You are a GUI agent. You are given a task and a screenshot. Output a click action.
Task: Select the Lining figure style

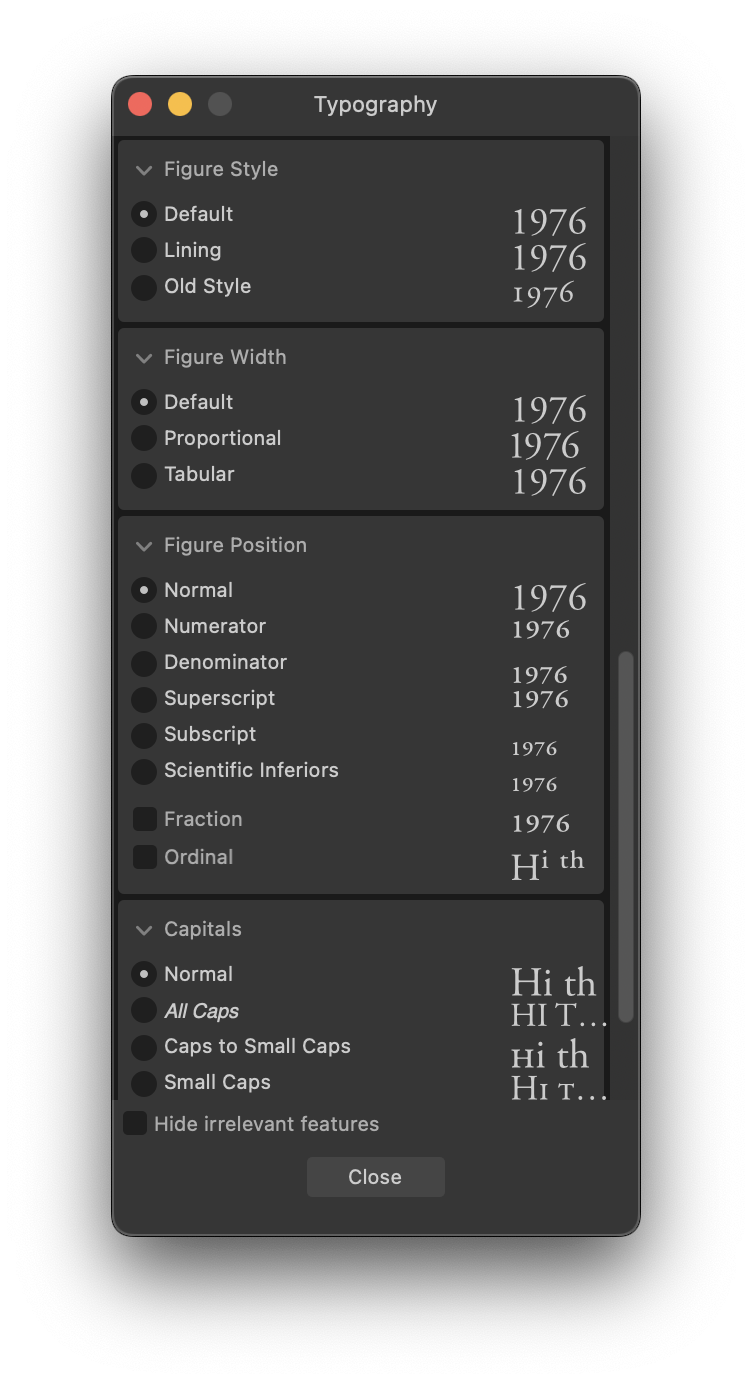(x=143, y=250)
